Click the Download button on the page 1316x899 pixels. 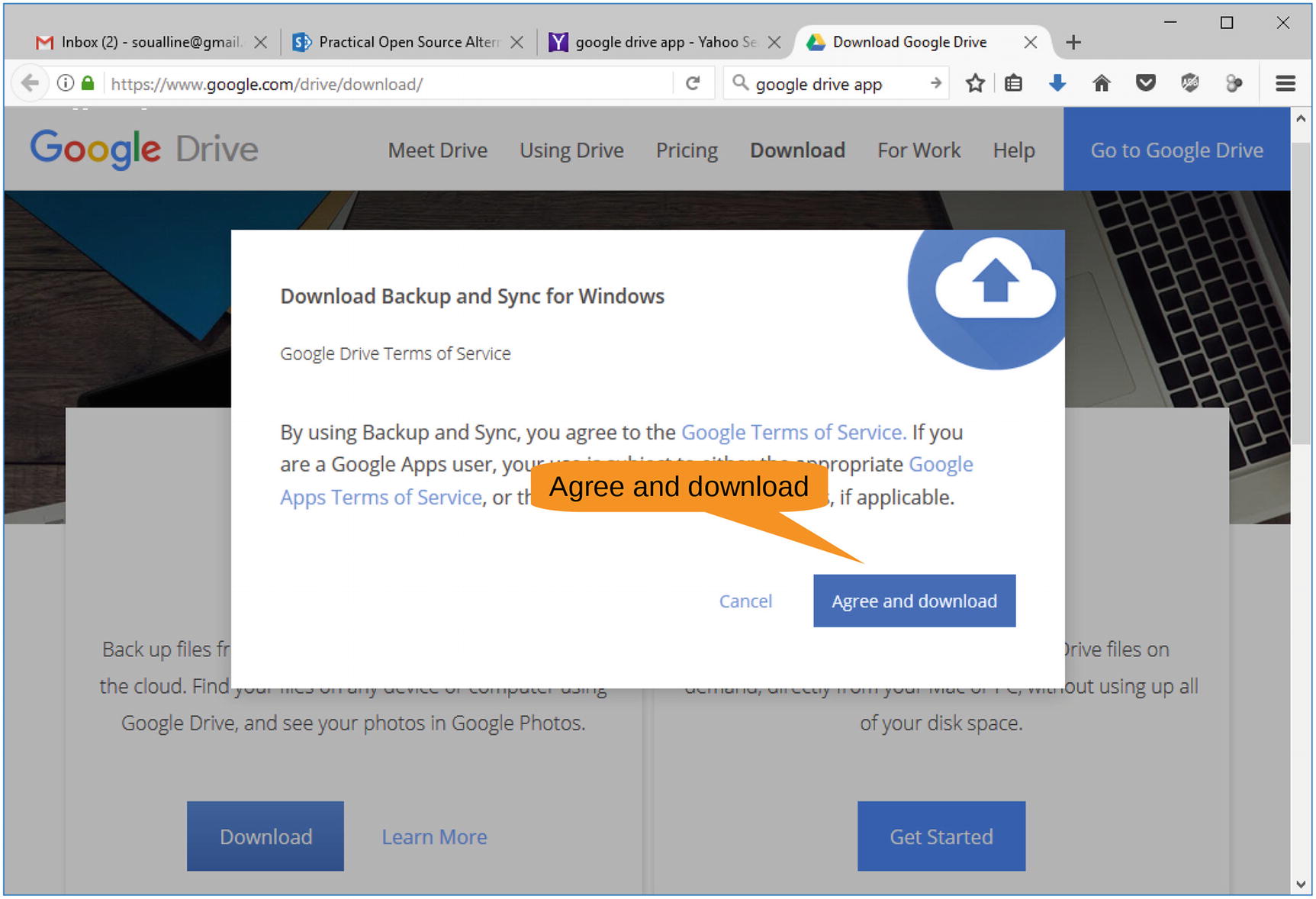[x=265, y=836]
